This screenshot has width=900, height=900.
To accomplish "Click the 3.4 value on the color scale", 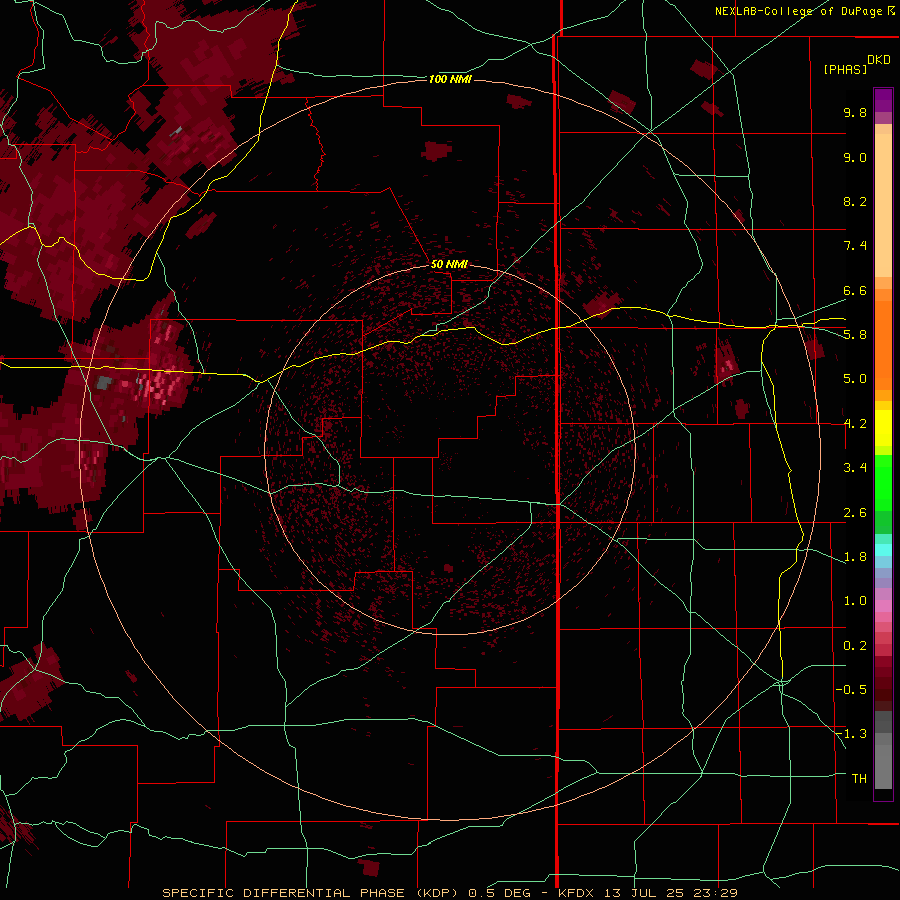I will pos(855,468).
